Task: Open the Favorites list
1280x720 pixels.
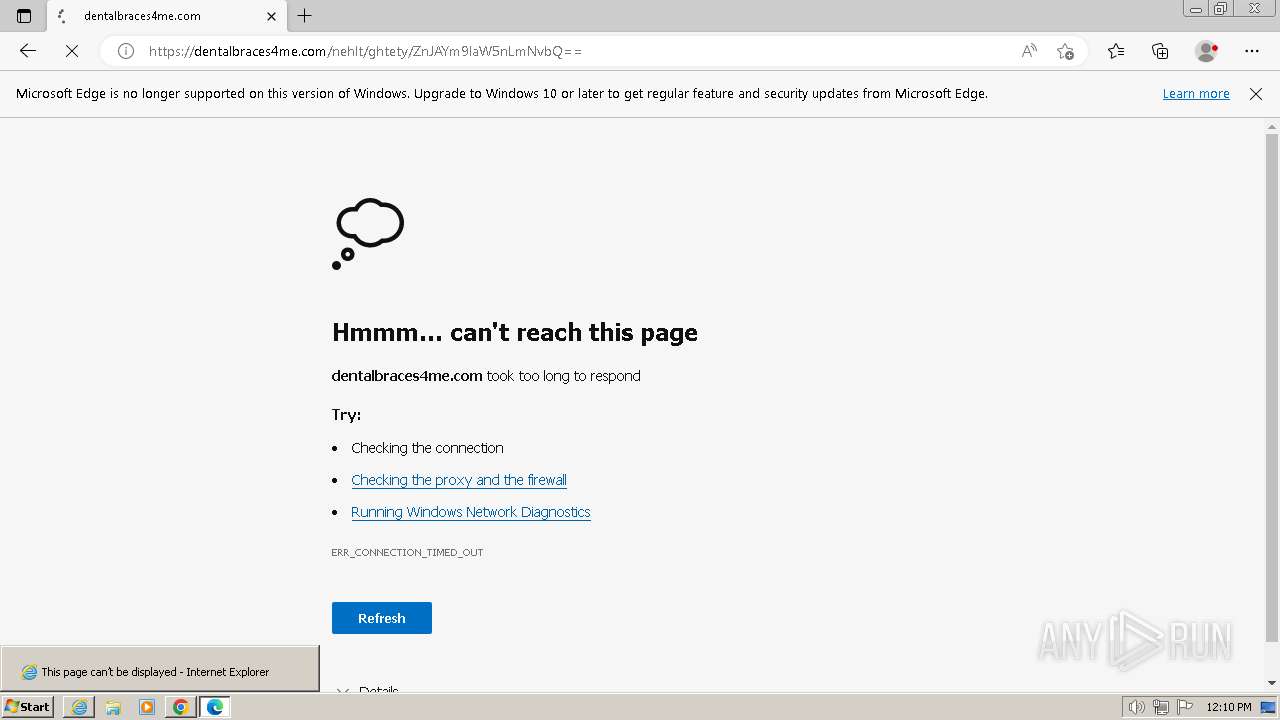Action: coord(1116,51)
